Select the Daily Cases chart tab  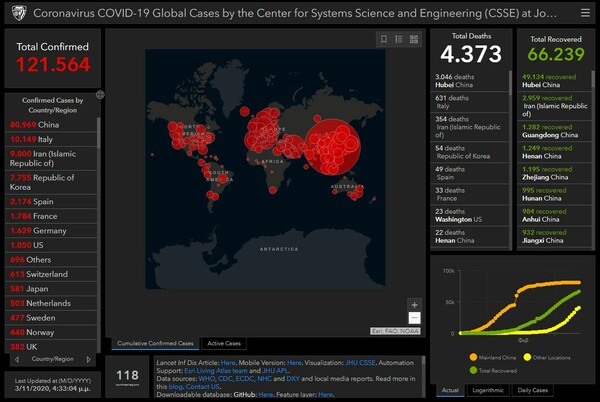[x=532, y=390]
